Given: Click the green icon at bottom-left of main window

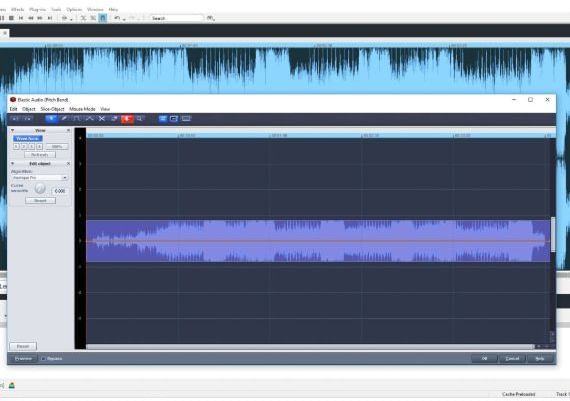Looking at the screenshot, I should click(12, 385).
